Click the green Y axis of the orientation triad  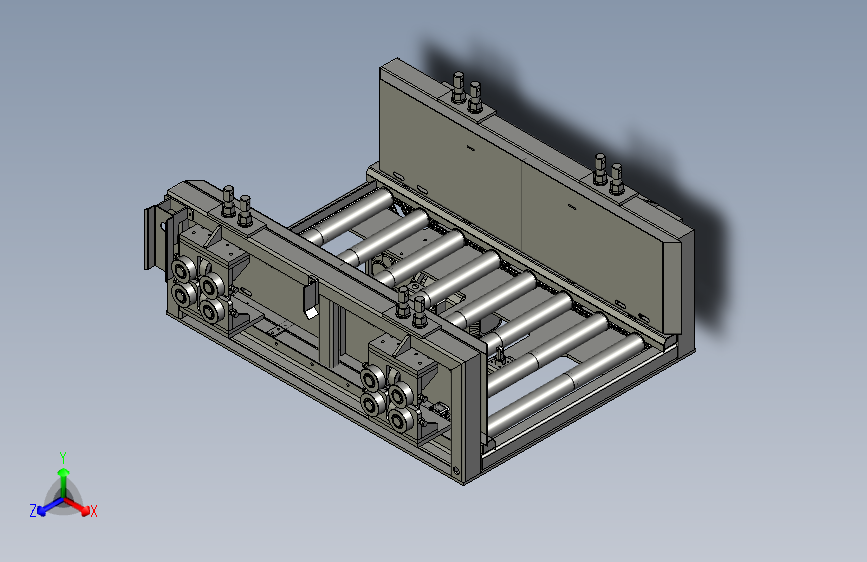(x=64, y=483)
